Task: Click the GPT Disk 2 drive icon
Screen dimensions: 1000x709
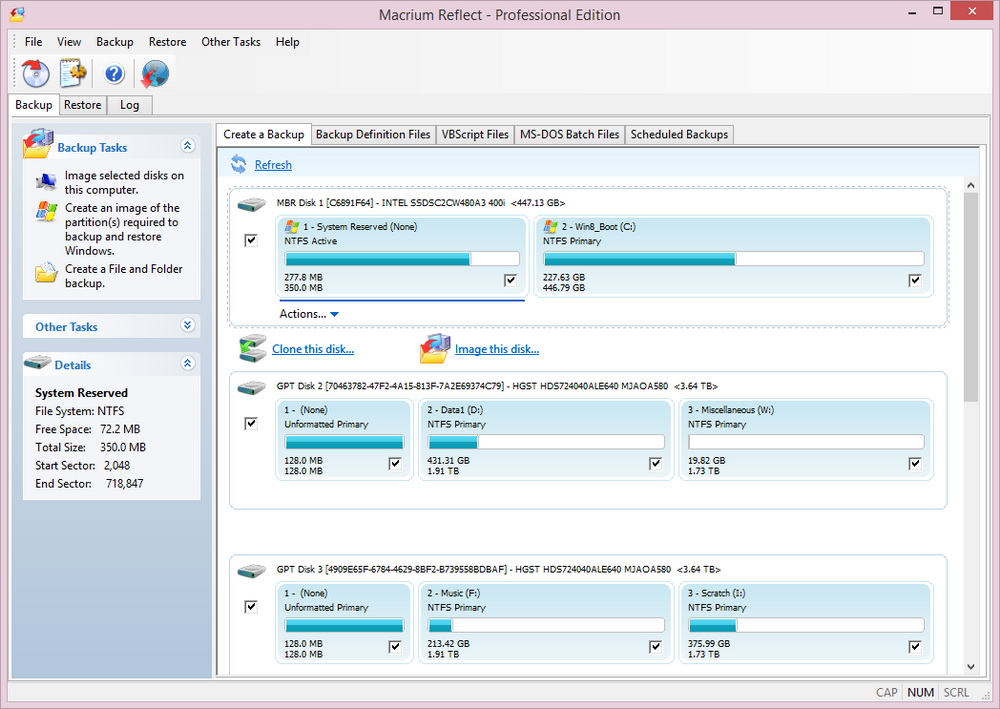Action: 251,388
